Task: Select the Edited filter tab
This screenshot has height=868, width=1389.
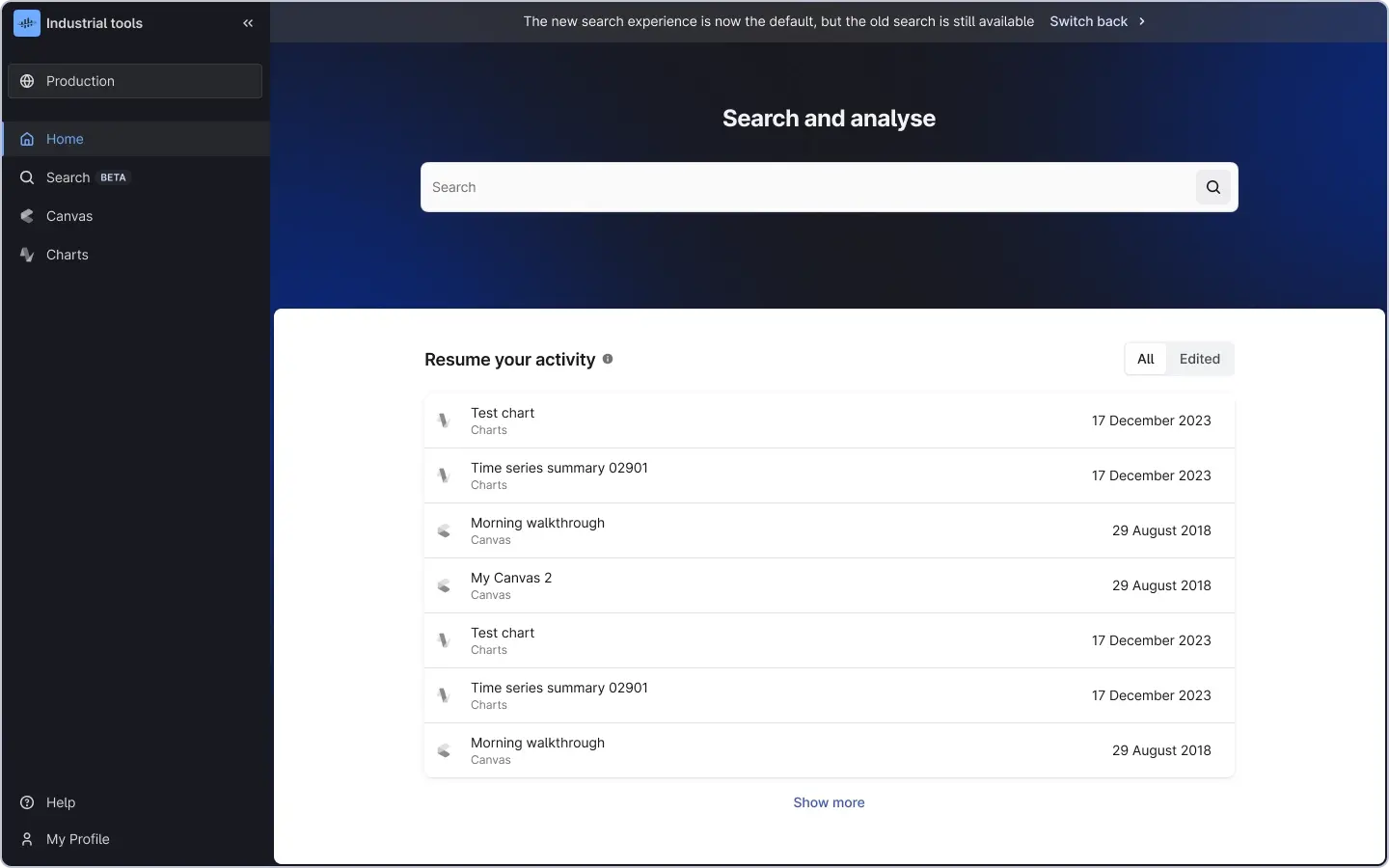Action: pos(1200,359)
